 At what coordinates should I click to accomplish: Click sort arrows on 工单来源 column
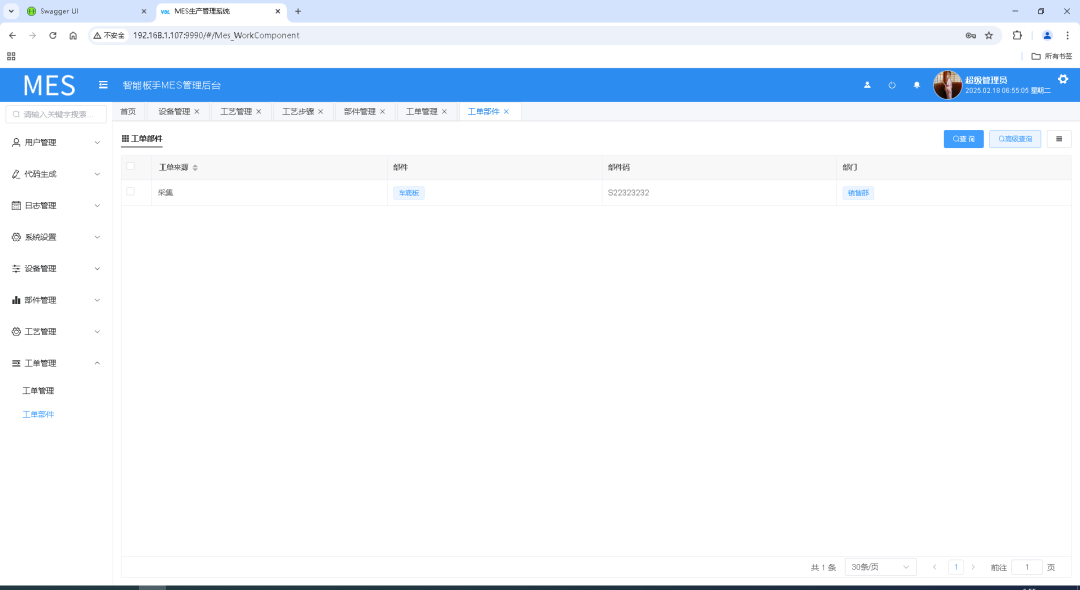point(195,168)
